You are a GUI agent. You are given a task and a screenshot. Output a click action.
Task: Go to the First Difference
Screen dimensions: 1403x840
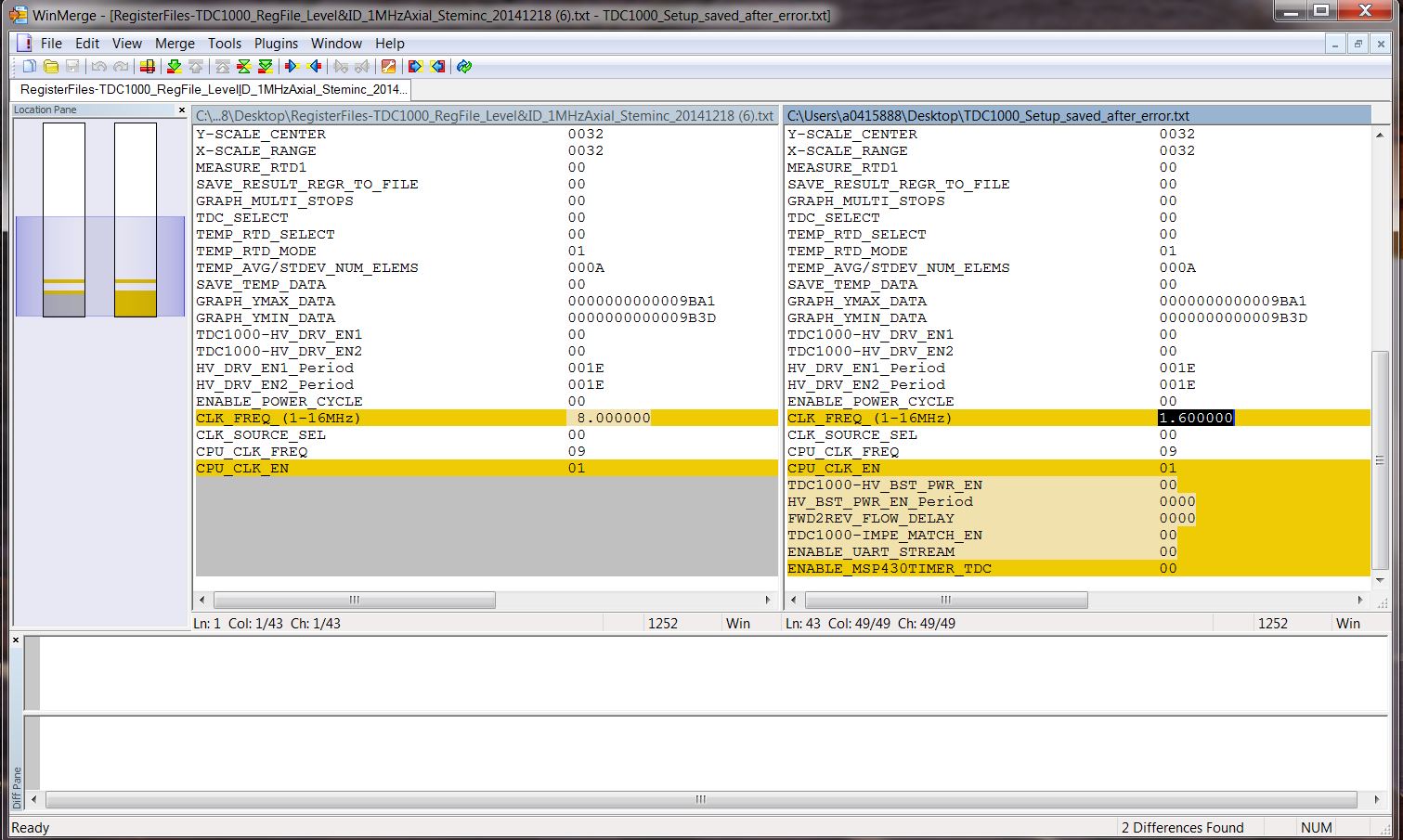point(222,66)
